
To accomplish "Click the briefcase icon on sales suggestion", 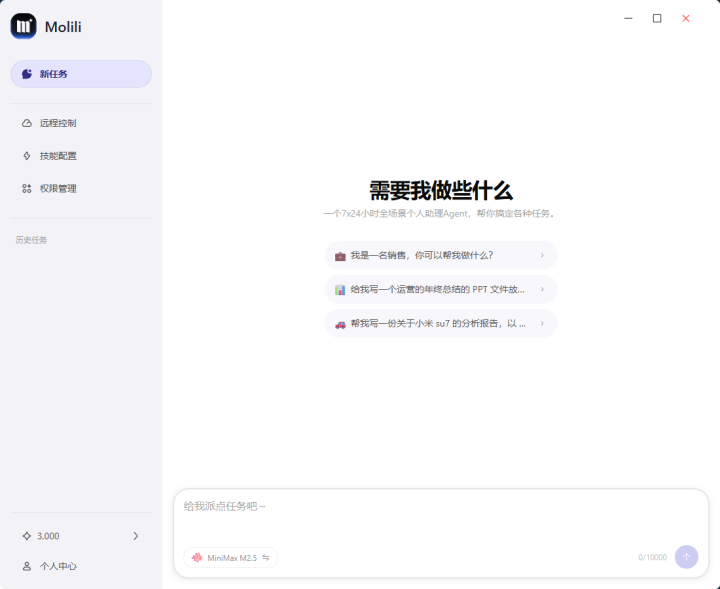I will 340,255.
